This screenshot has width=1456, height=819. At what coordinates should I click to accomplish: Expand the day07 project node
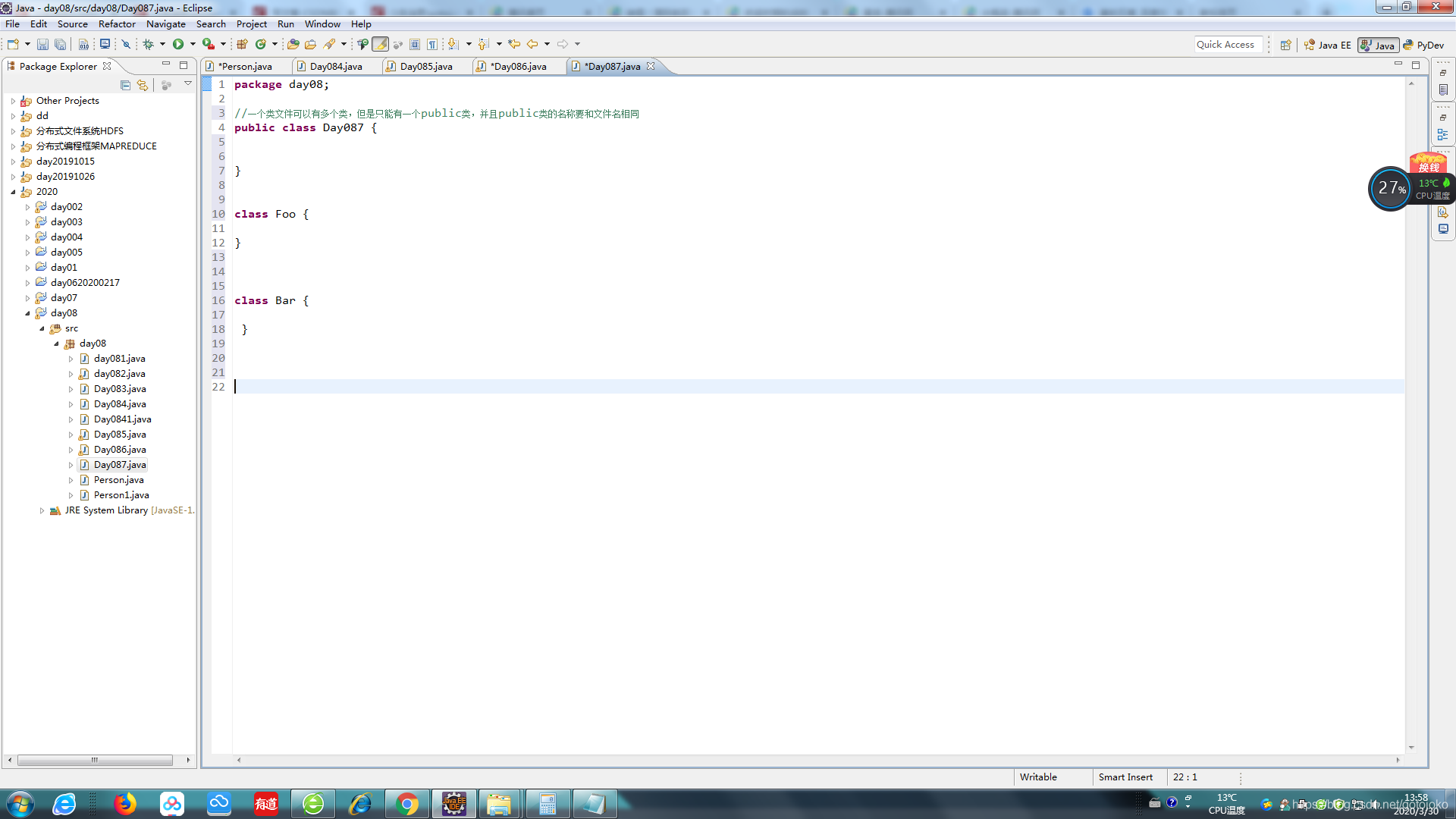[x=28, y=298]
